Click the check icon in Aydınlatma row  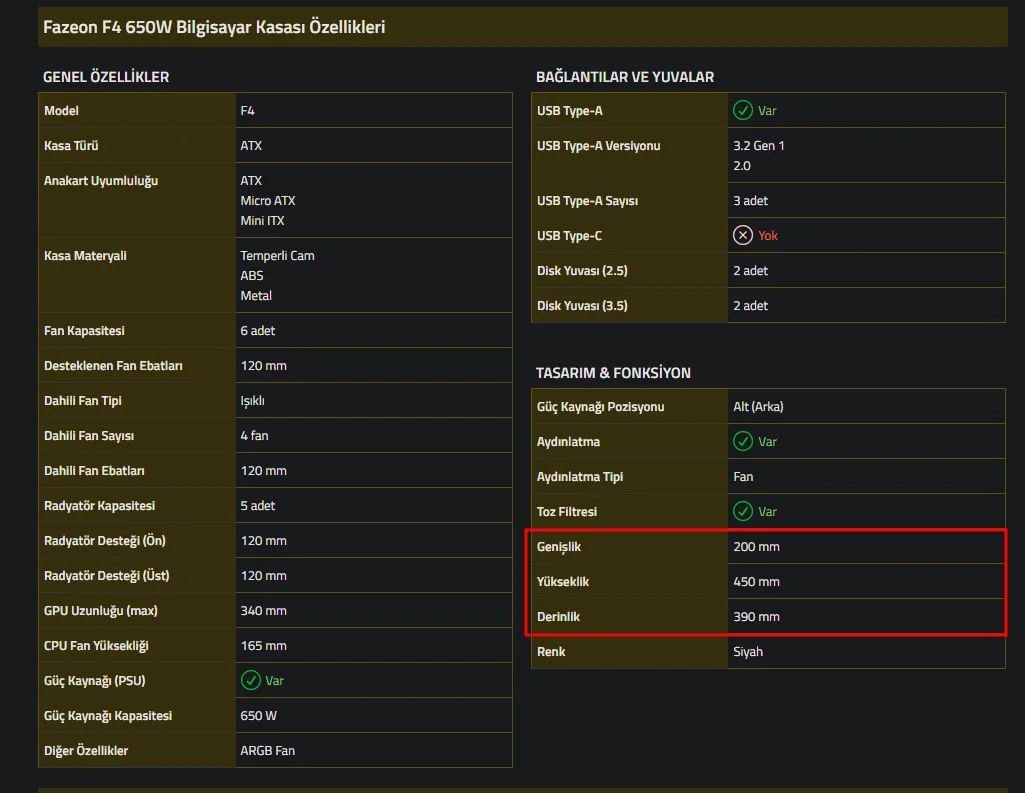(x=743, y=441)
